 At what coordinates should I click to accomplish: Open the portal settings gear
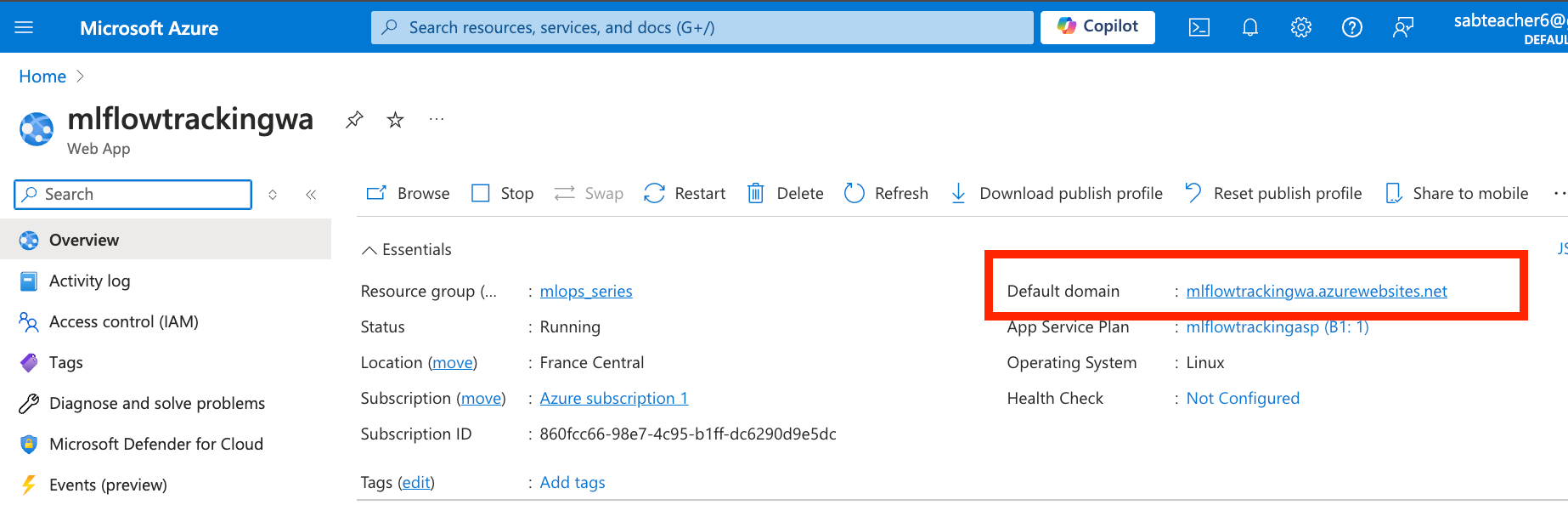click(x=1300, y=28)
